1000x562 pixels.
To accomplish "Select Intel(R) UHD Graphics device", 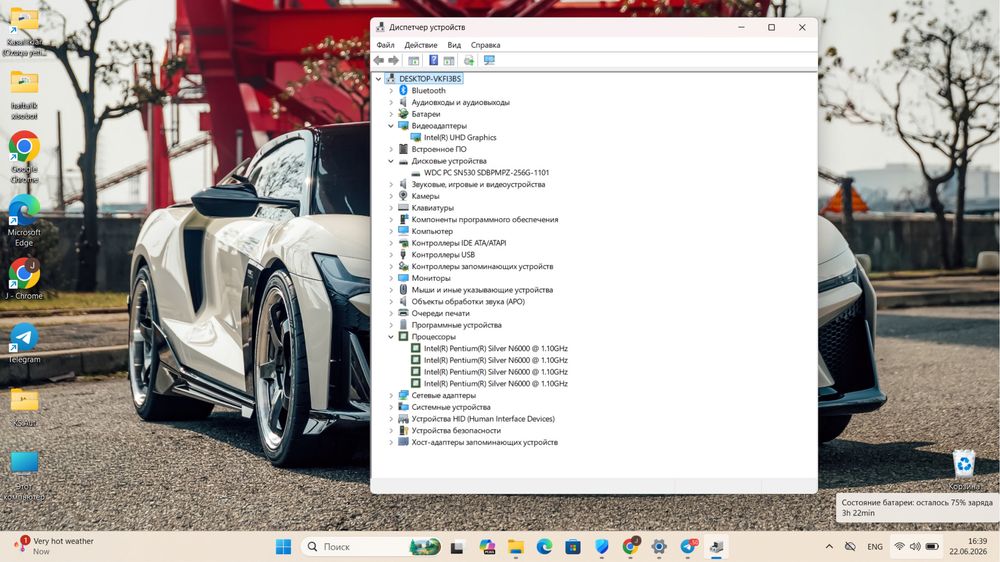I will pyautogui.click(x=460, y=137).
